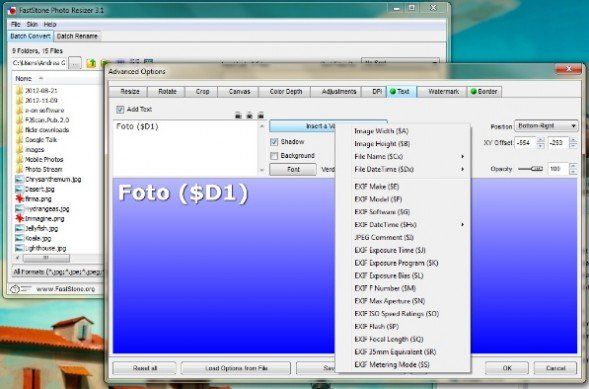Click the Opacity slider handle
This screenshot has width=589, height=389.
538,169
